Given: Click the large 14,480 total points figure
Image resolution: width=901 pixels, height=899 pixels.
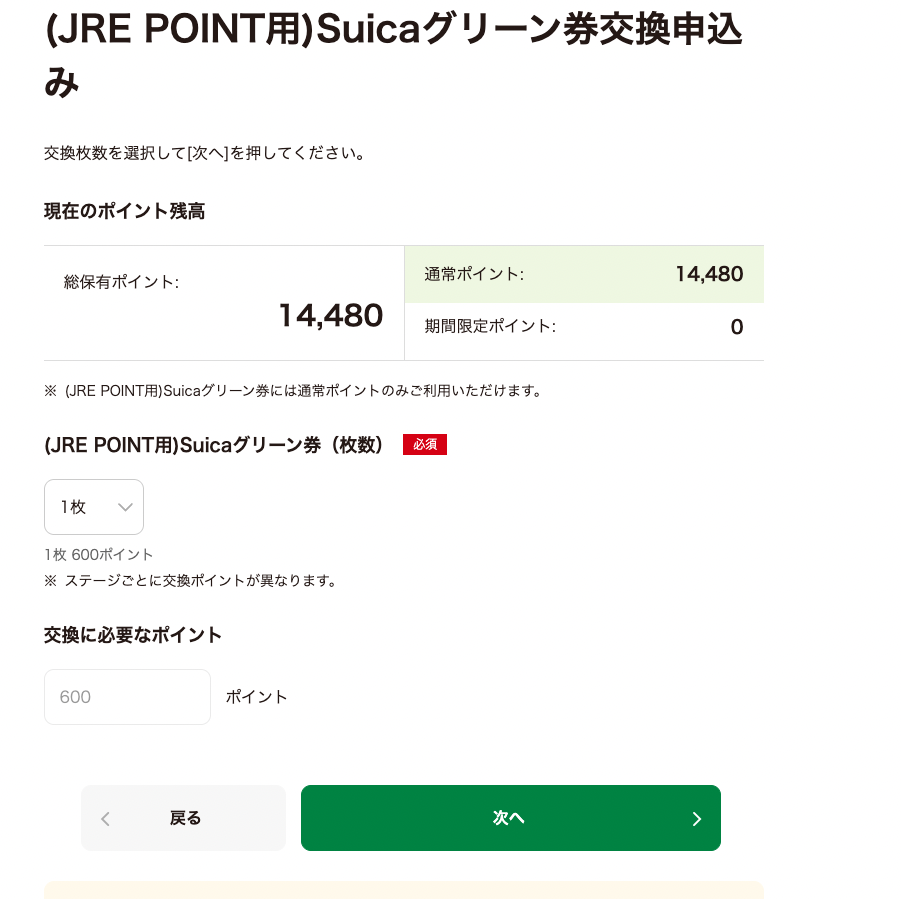Looking at the screenshot, I should 331,315.
